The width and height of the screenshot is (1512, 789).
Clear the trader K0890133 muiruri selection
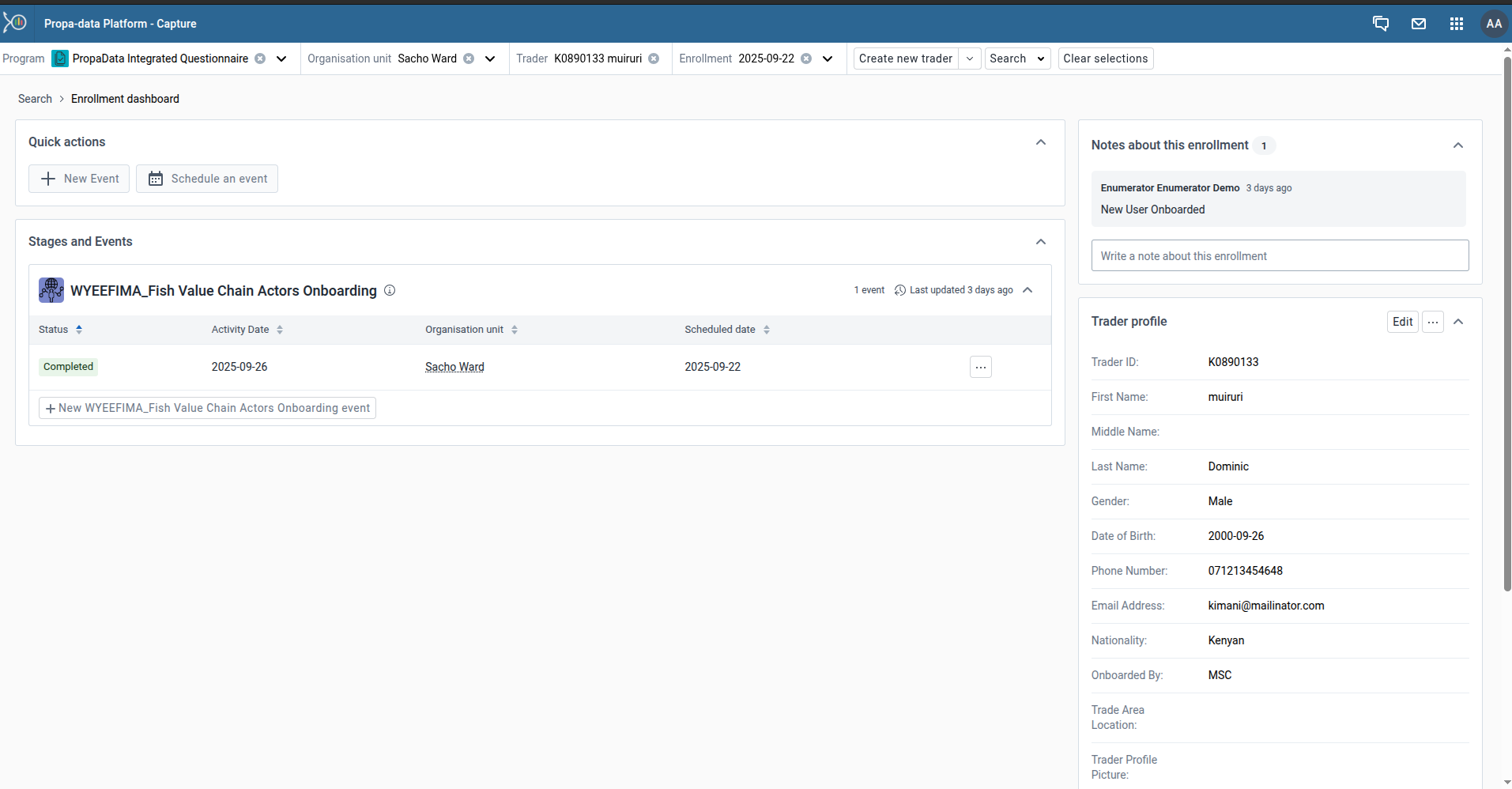(654, 59)
